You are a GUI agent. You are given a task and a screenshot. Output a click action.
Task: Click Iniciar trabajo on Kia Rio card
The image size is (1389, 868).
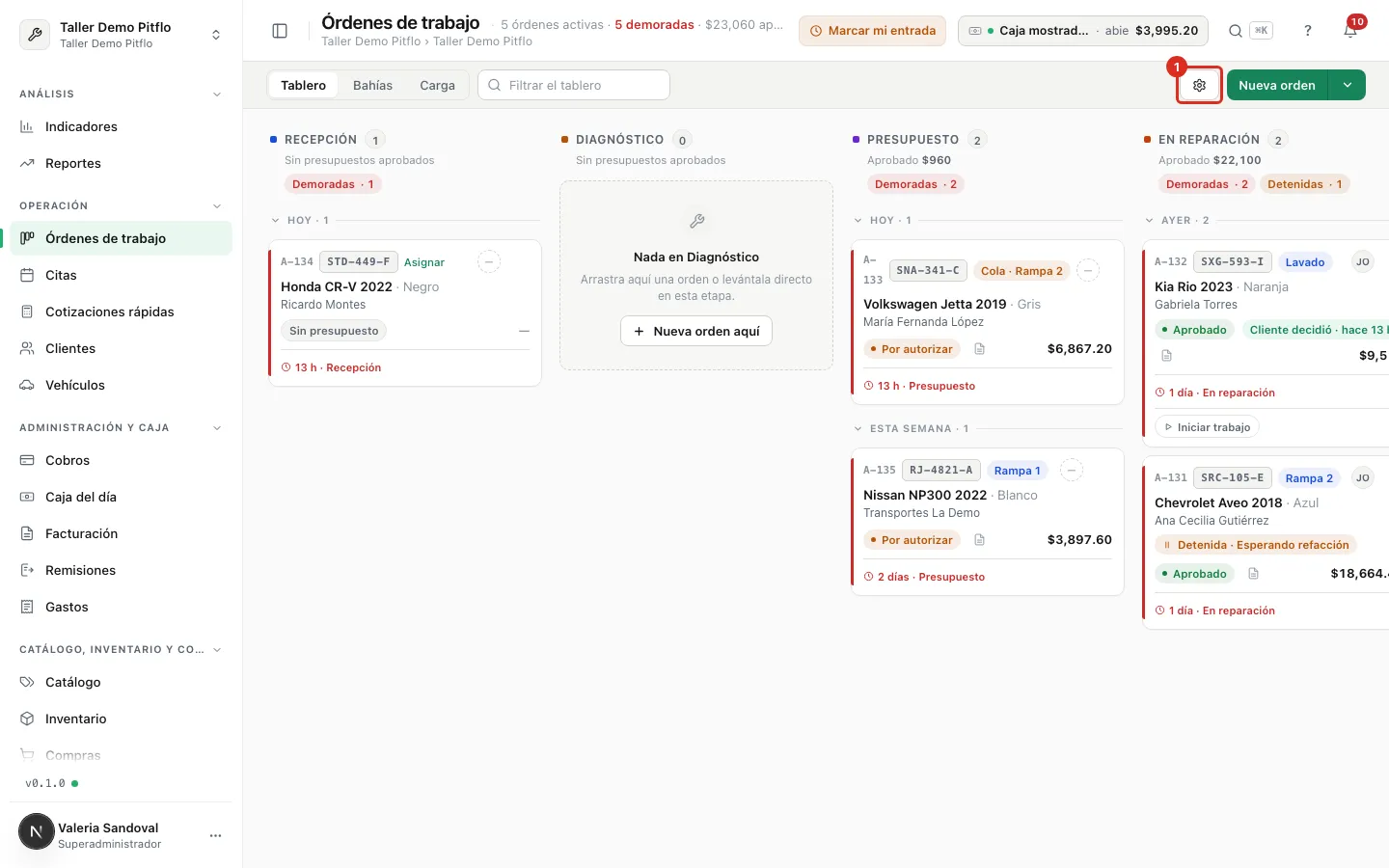pos(1207,427)
